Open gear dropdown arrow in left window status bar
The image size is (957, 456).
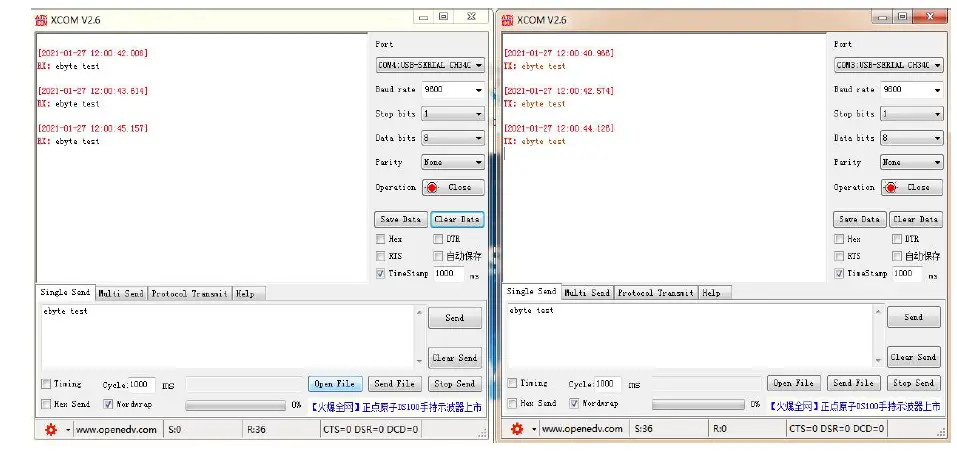point(68,430)
